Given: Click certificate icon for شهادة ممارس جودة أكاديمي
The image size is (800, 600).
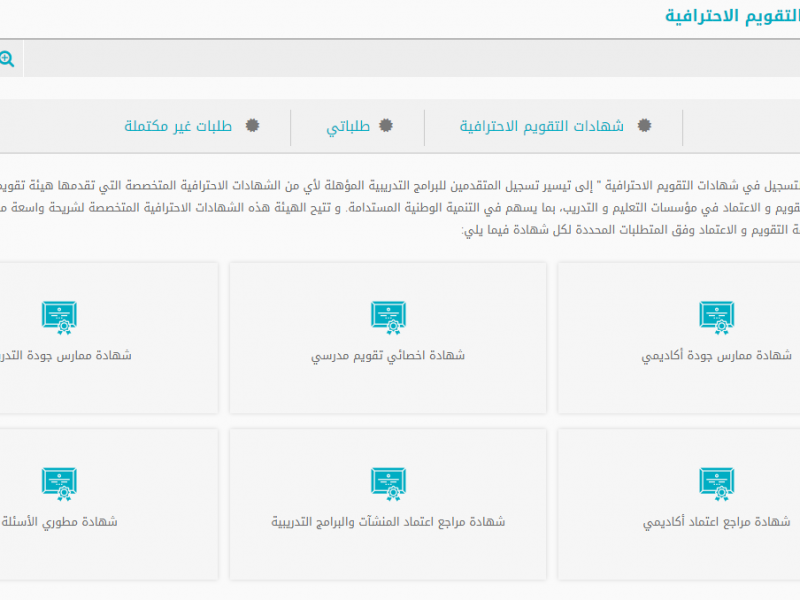Looking at the screenshot, I should tap(717, 318).
